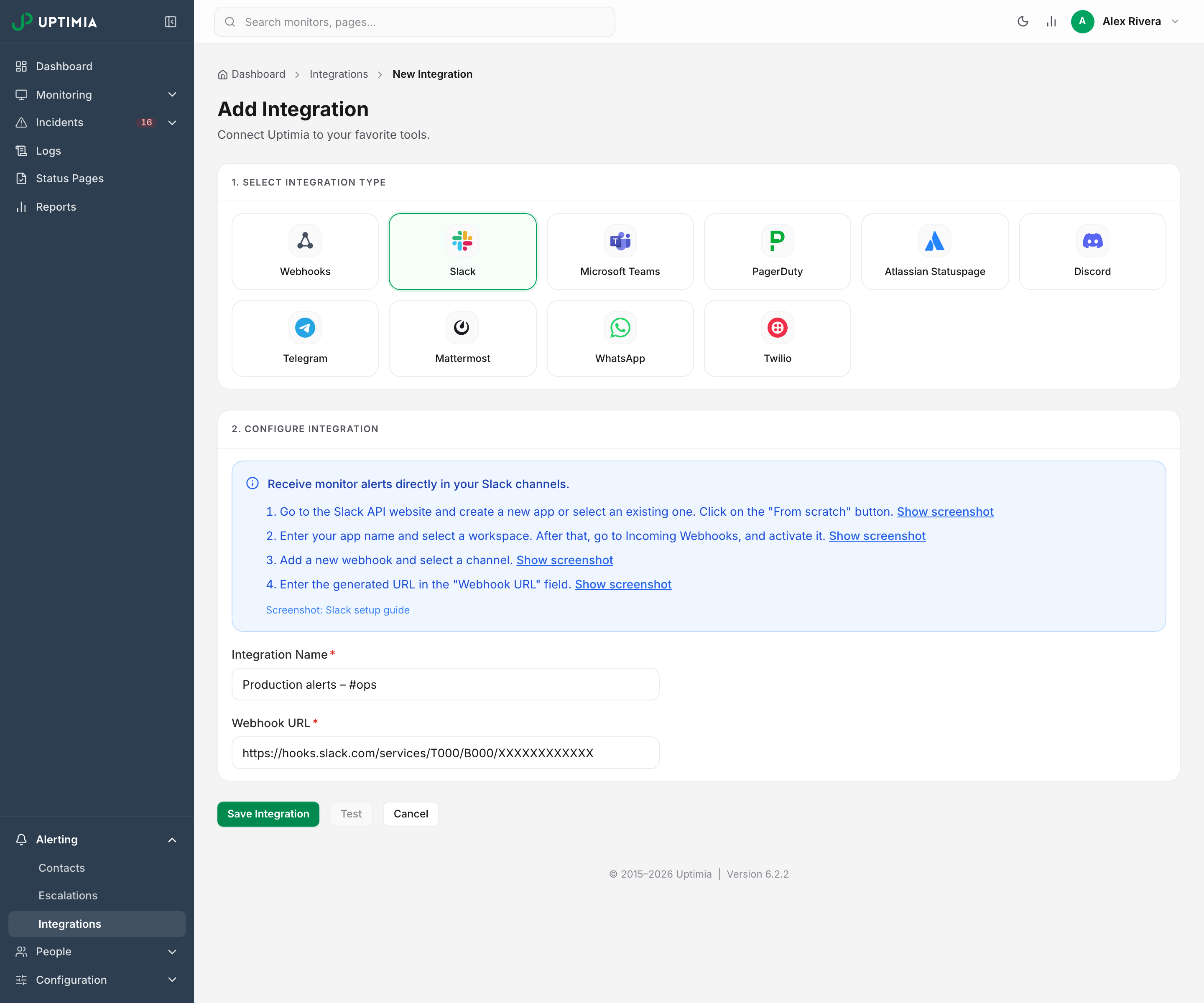Expand the Monitoring menu chevron
Image resolution: width=1204 pixels, height=1003 pixels.
[x=172, y=94]
